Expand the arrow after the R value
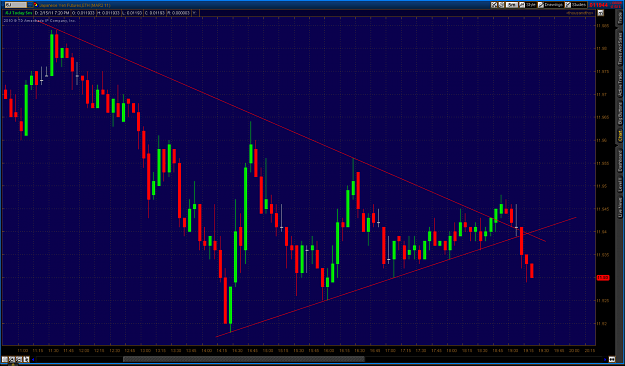This screenshot has width=625, height=366. [x=195, y=13]
